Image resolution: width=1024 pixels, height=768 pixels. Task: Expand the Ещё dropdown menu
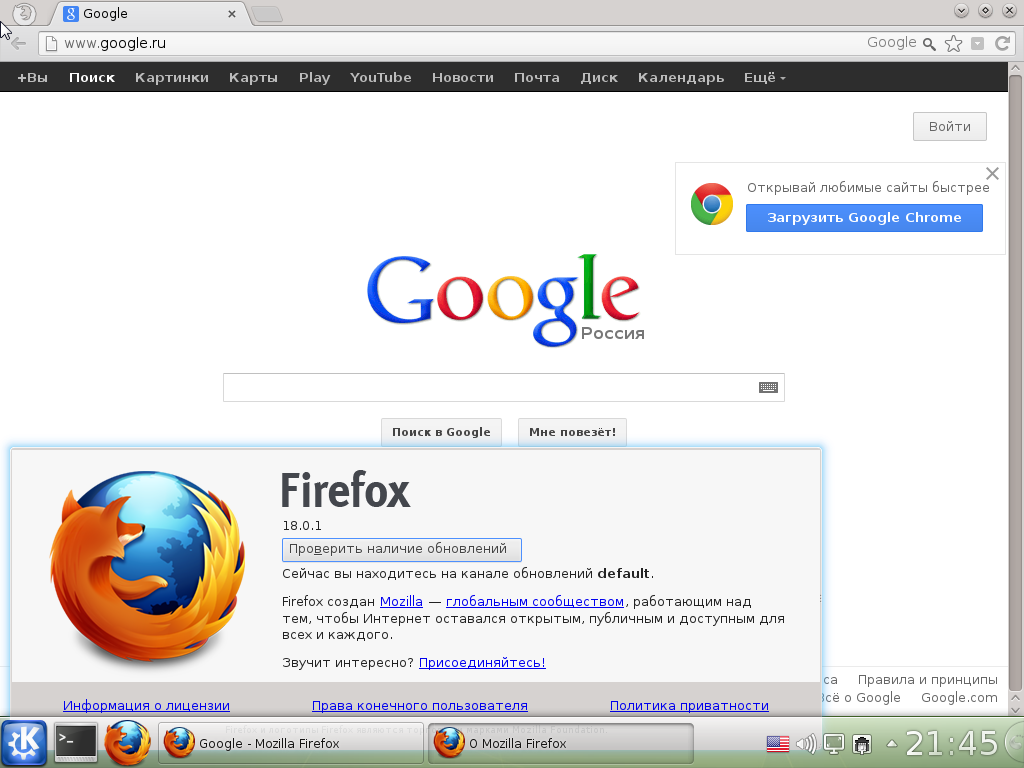pos(765,78)
